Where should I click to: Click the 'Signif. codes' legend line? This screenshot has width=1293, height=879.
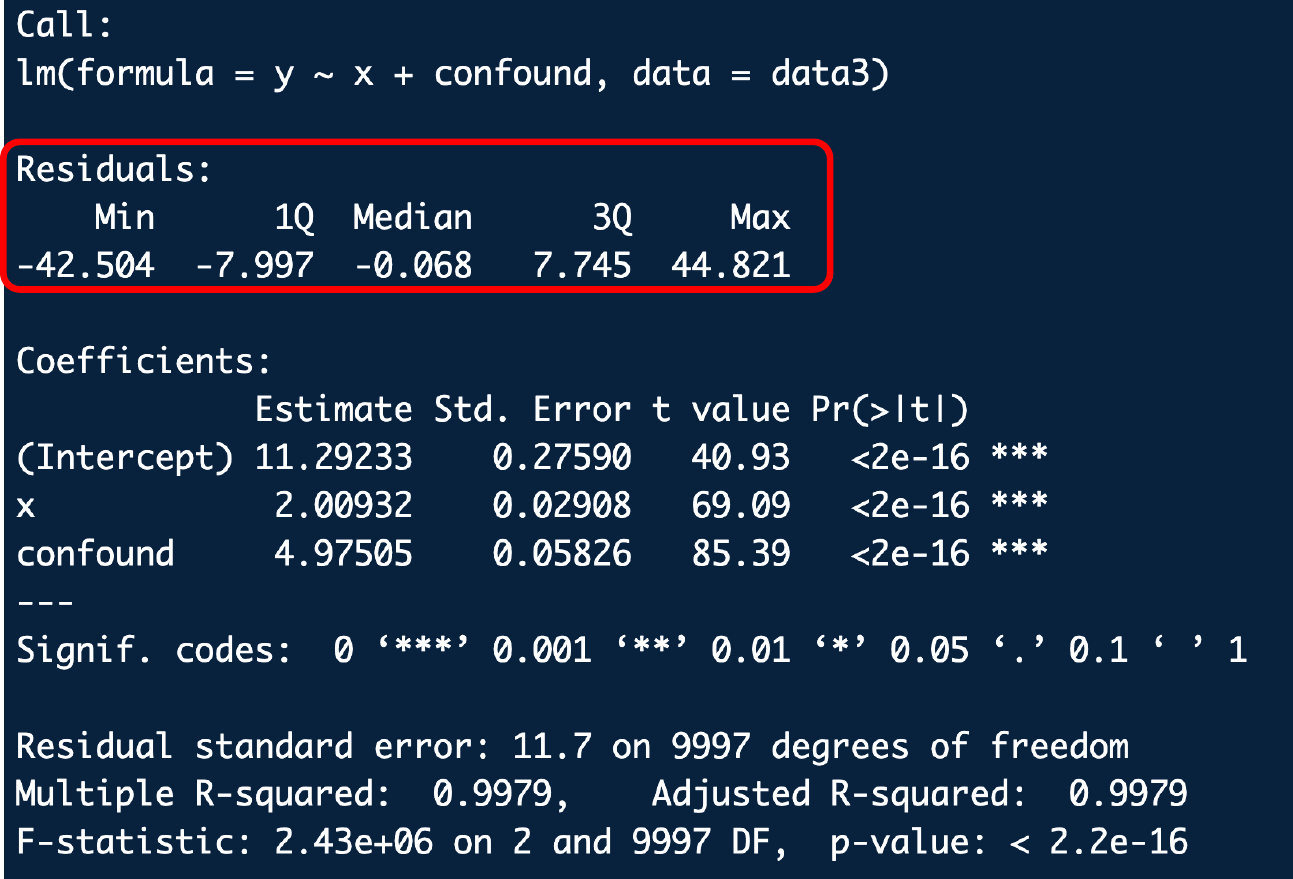630,651
